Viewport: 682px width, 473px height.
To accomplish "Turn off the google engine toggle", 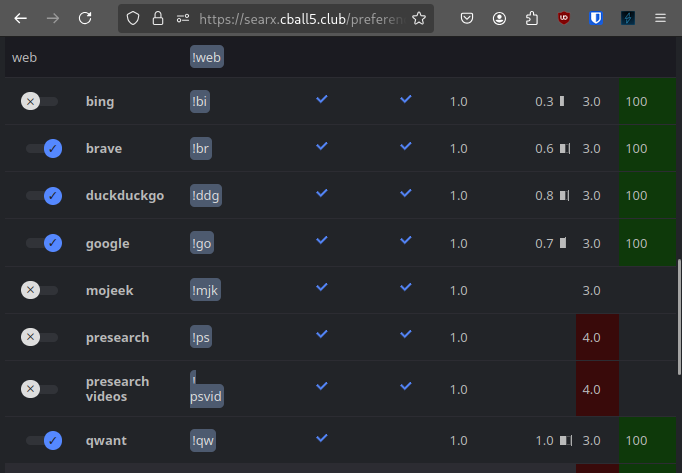I will [x=43, y=243].
